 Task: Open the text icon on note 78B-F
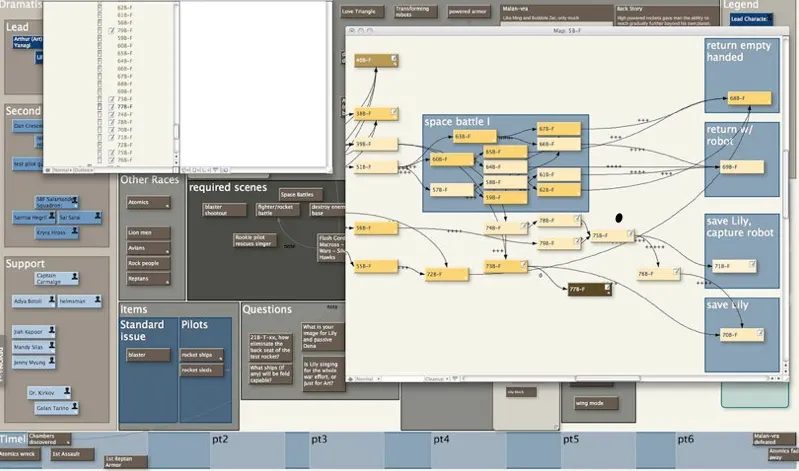coord(577,219)
